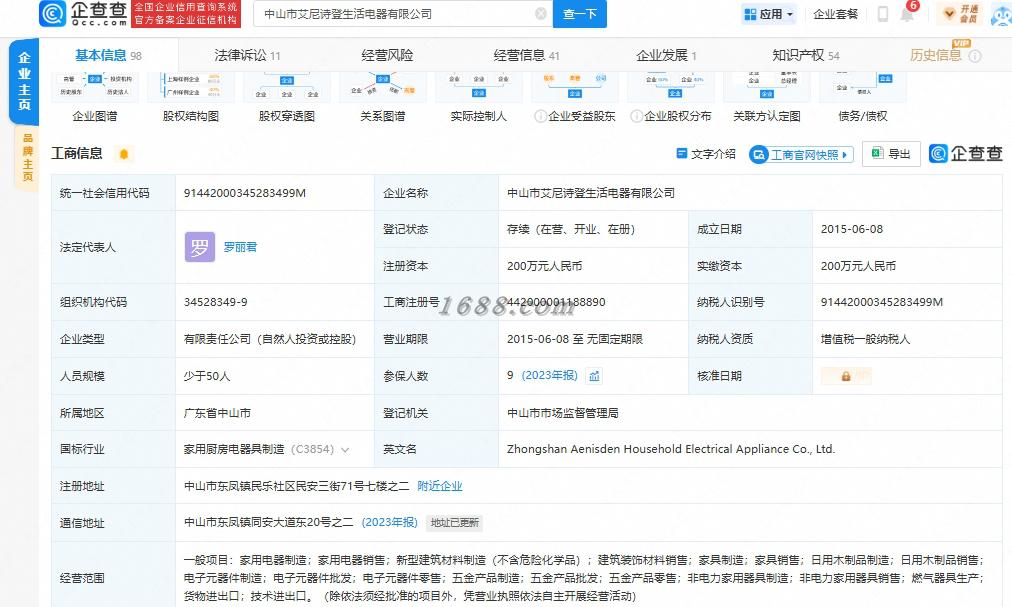Clear the search box text
Viewport: 1012px width, 607px height.
tap(541, 14)
